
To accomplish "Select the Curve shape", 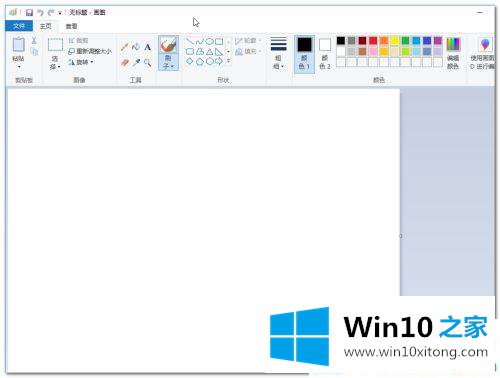I will (200, 42).
